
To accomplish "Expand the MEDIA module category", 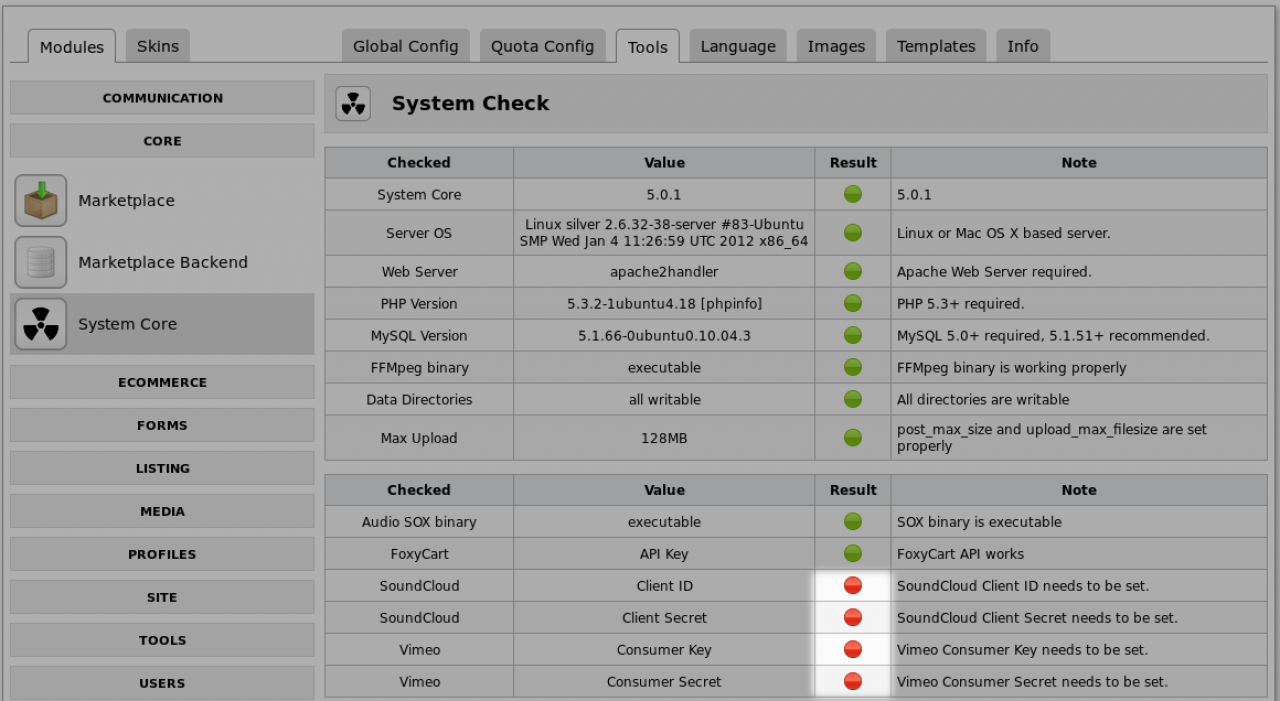I will click(162, 511).
